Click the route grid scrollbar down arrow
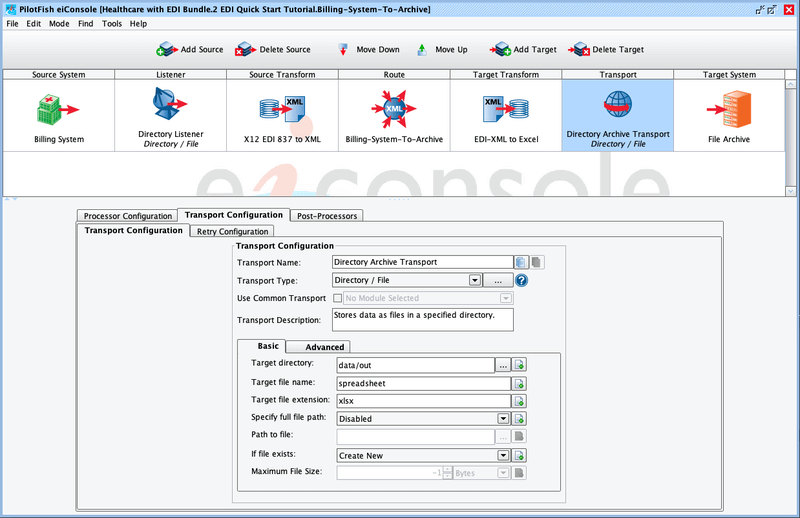Image resolution: width=800 pixels, height=518 pixels. click(790, 191)
